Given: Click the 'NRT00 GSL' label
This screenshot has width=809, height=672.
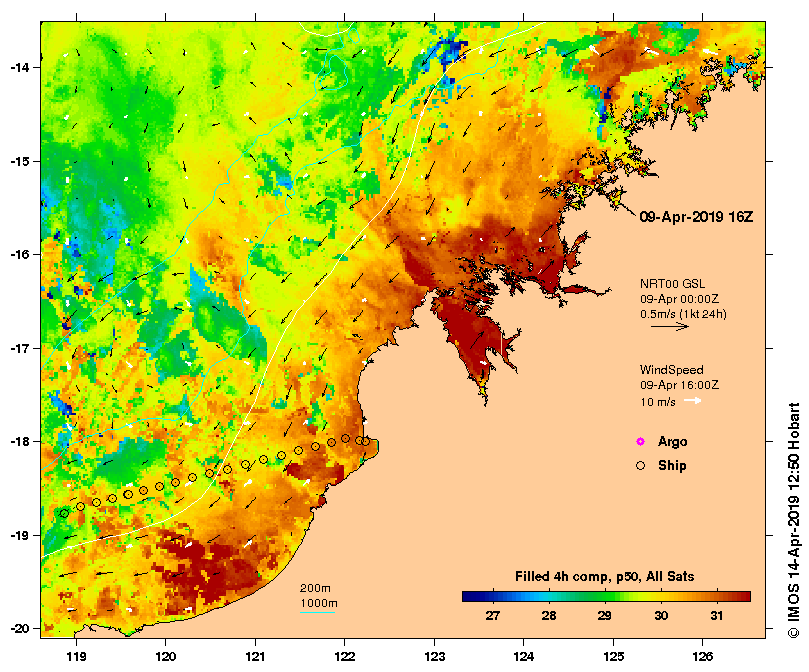Looking at the screenshot, I should click(672, 284).
